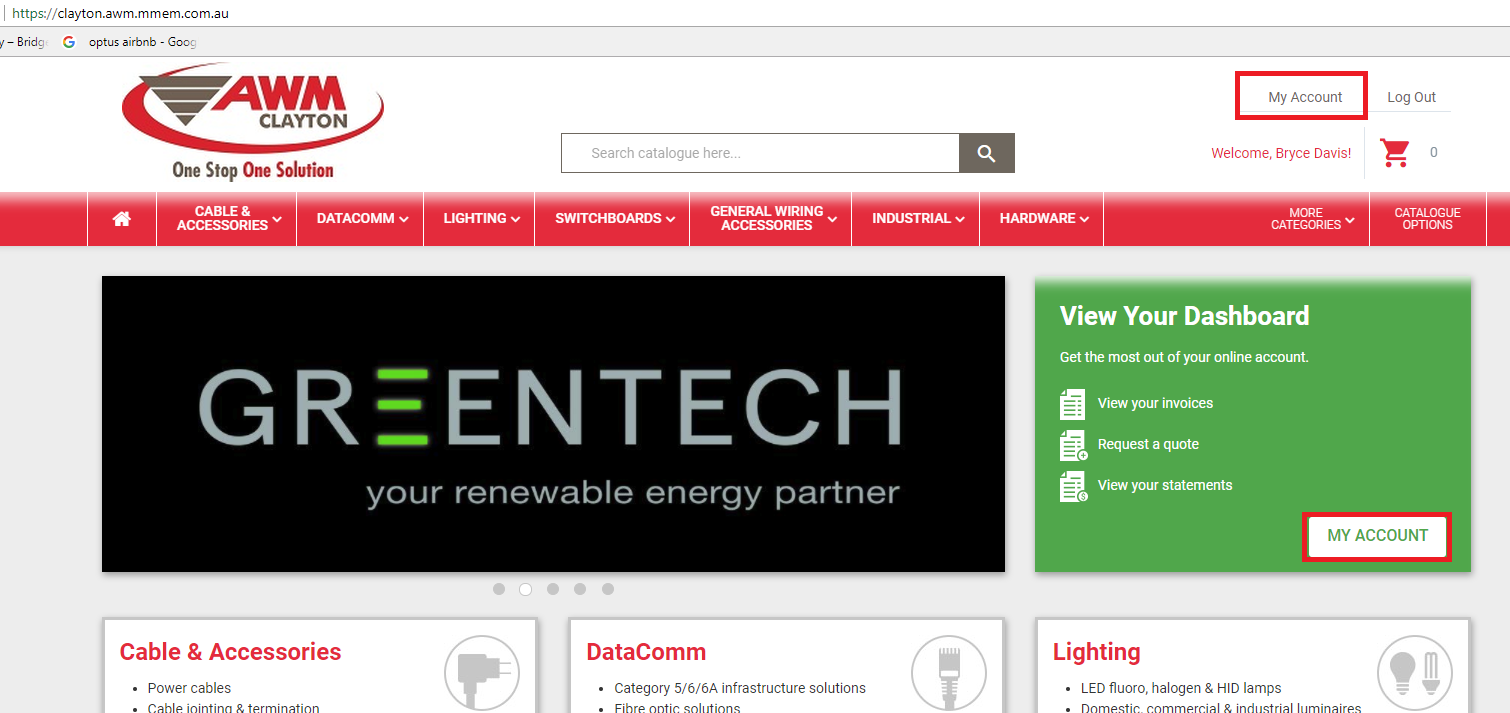Click the statements document icon
1510x713 pixels.
point(1073,486)
